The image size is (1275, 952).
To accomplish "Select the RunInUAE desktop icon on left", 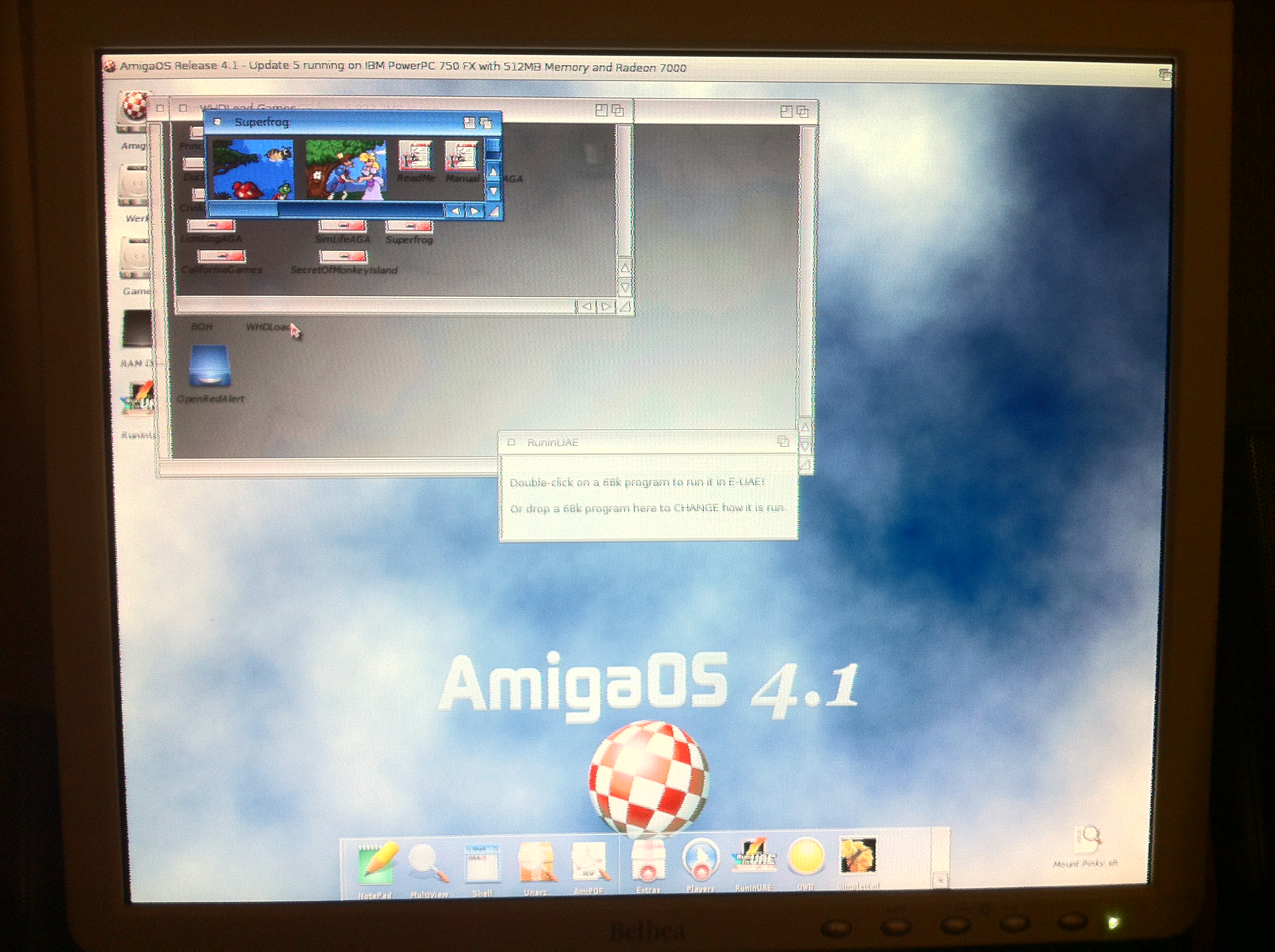I will point(138,398).
